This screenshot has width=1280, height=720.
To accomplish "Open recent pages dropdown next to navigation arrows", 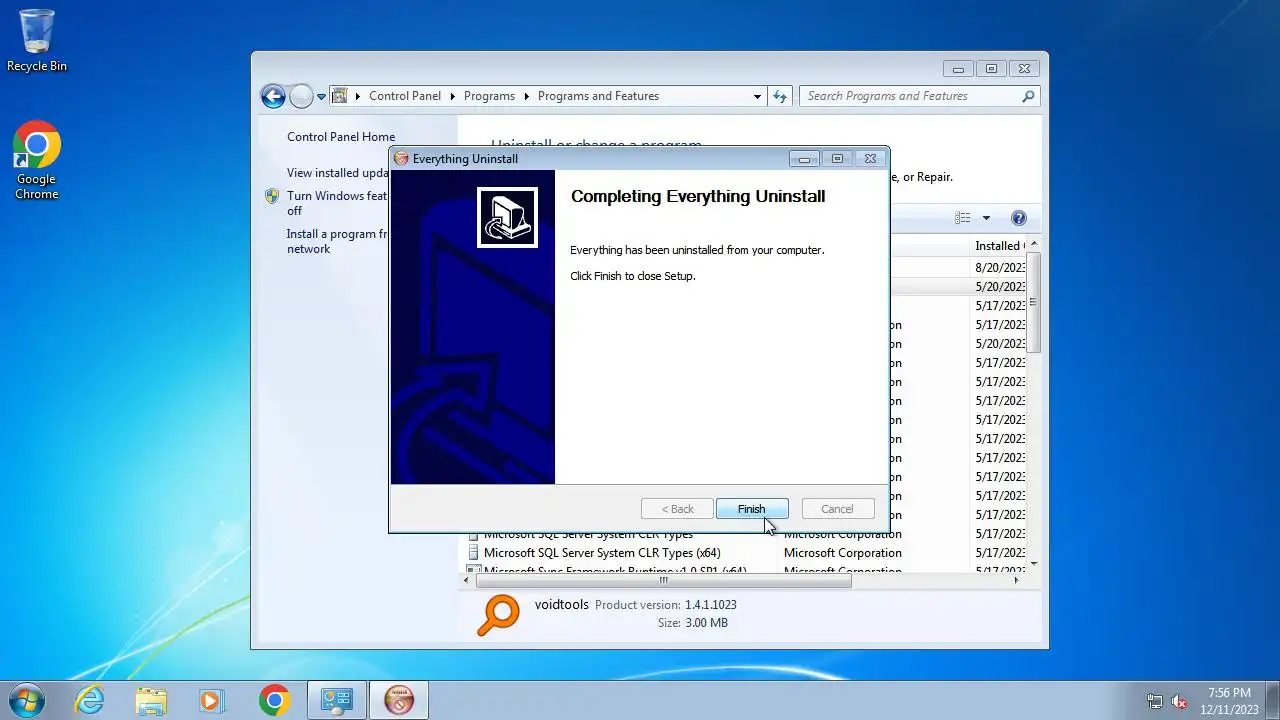I will point(321,97).
